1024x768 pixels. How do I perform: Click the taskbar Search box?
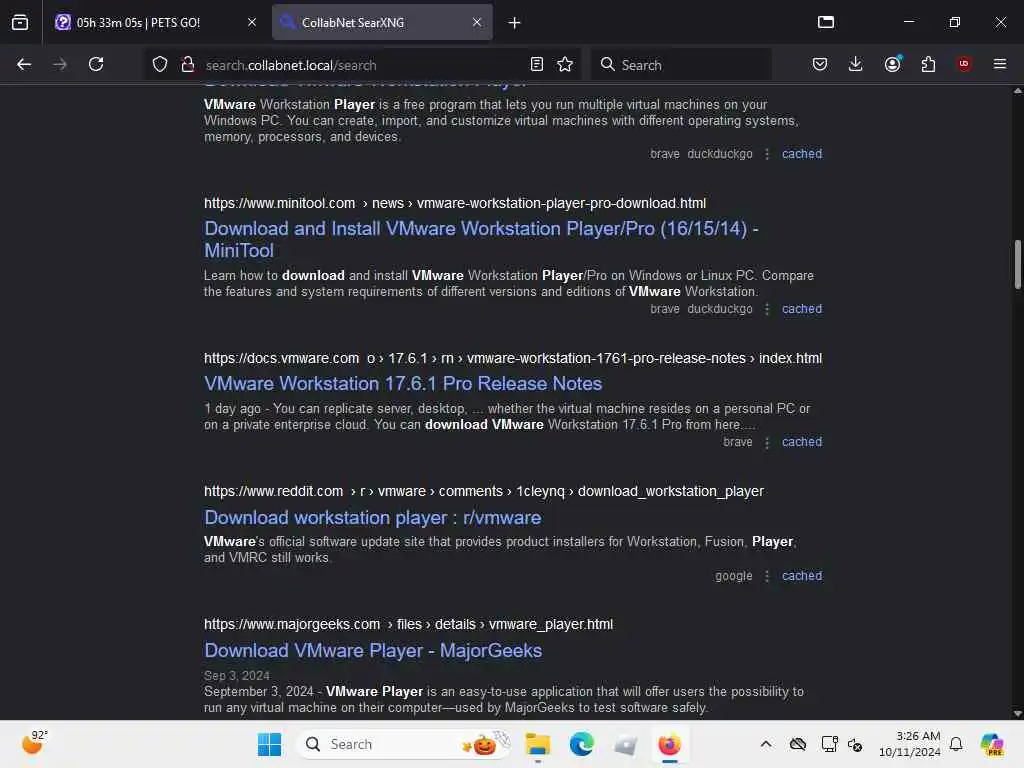404,744
